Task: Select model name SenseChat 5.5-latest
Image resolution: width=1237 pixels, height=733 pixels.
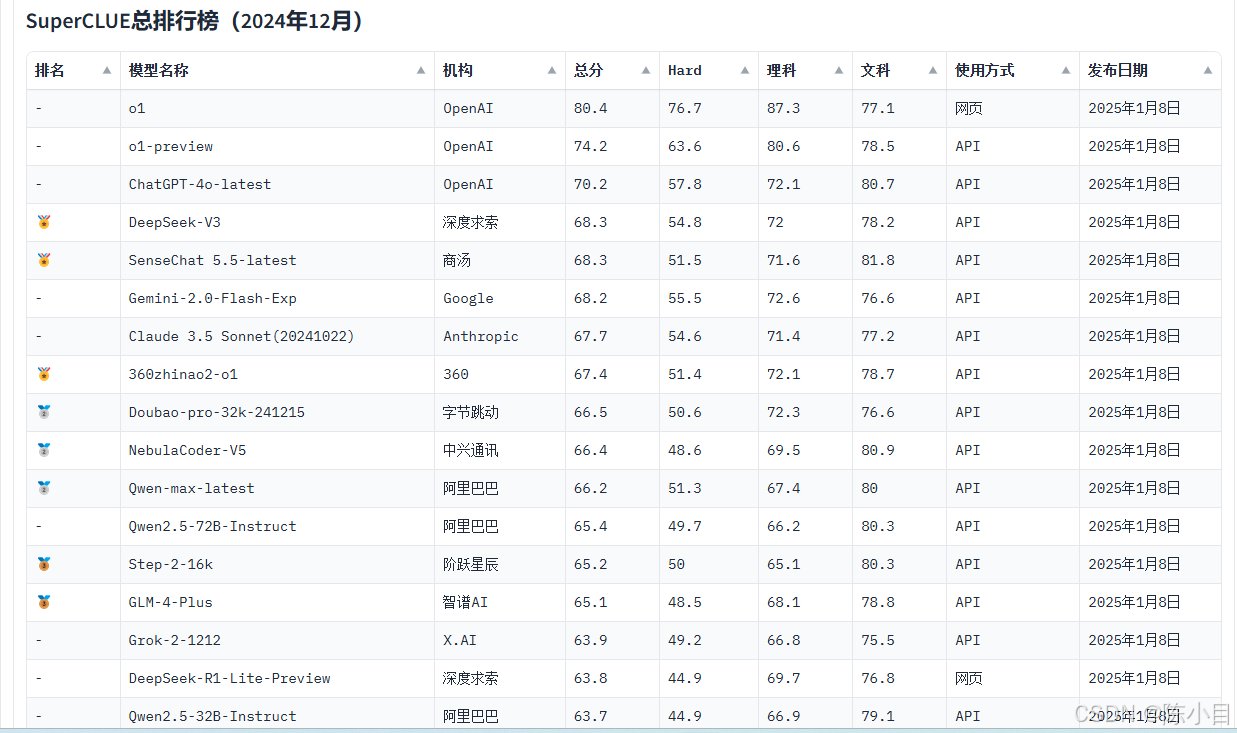Action: coord(213,260)
